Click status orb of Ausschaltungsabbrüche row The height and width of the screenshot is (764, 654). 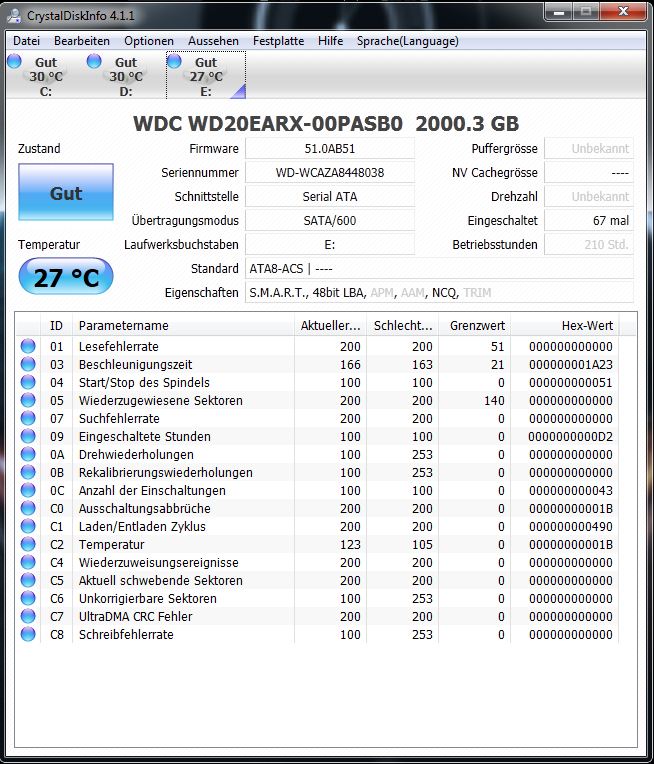(x=28, y=508)
